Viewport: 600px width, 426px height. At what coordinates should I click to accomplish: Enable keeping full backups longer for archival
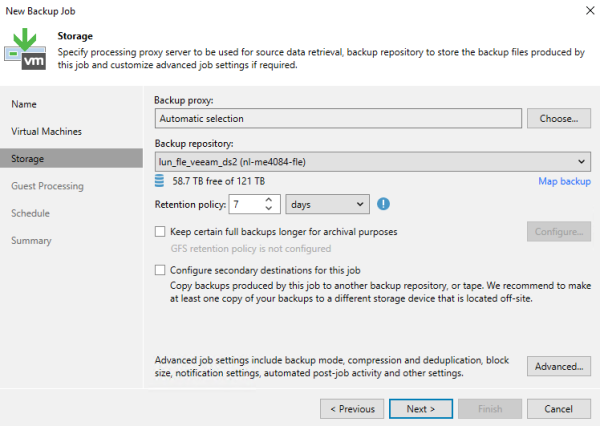point(160,232)
